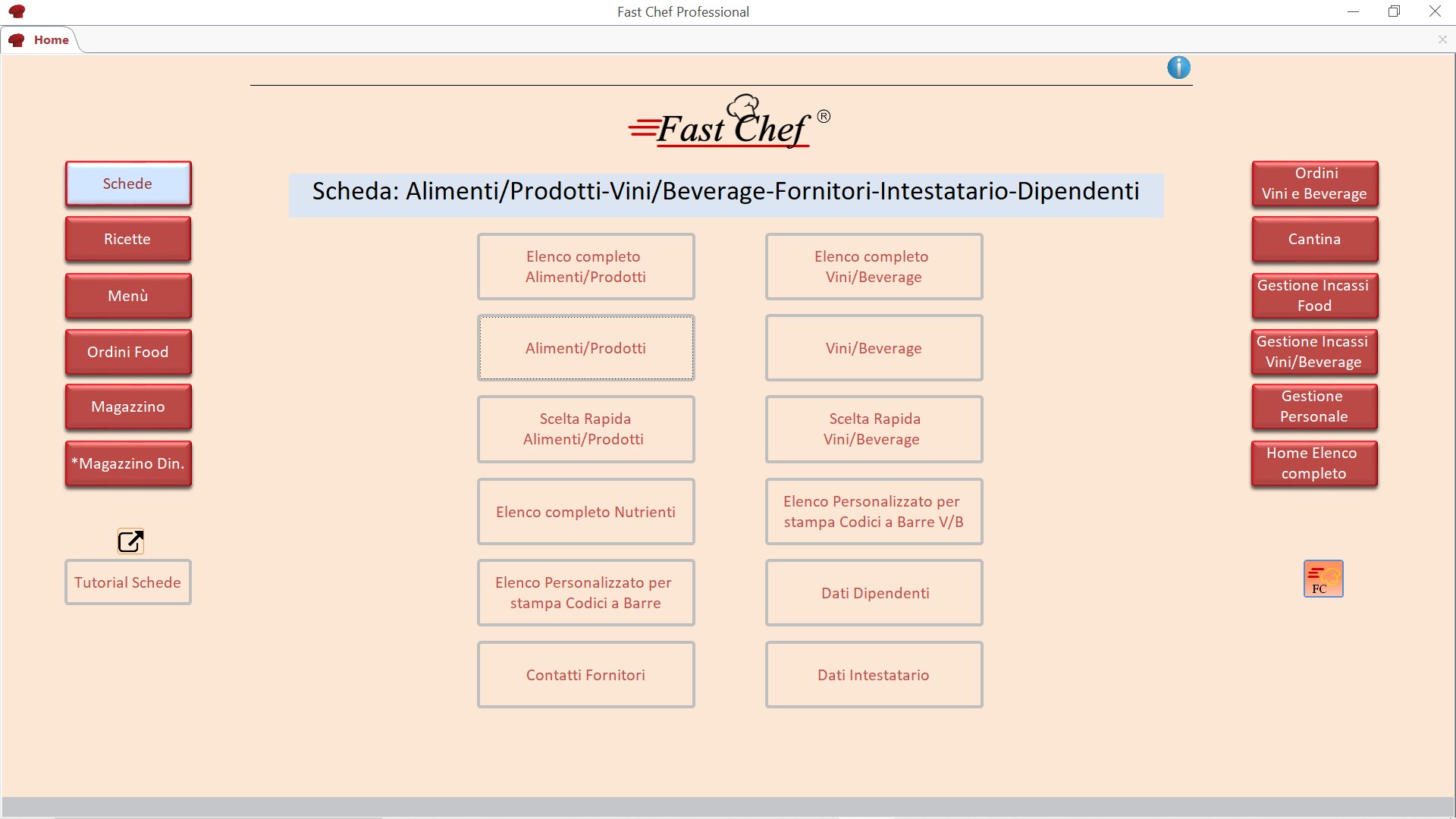The height and width of the screenshot is (819, 1456).
Task: Open Elenco Personalizzato per stampa Codici a Barre
Action: pos(586,593)
